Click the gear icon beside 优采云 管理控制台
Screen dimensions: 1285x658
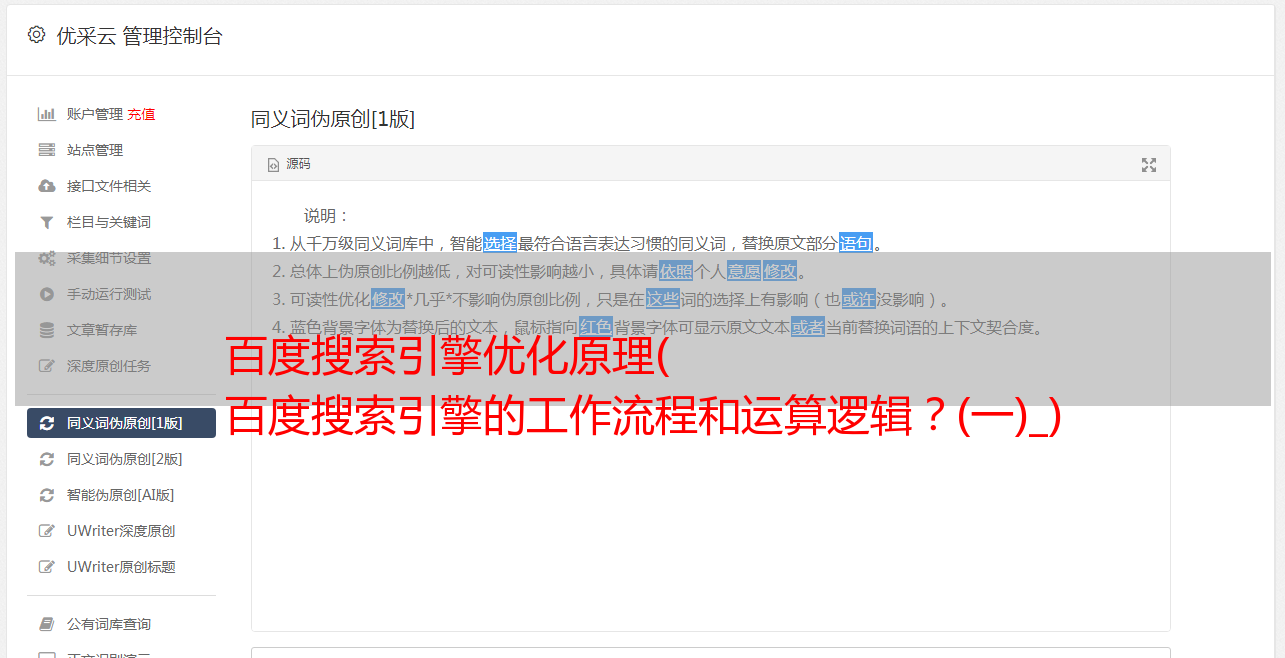[37, 35]
